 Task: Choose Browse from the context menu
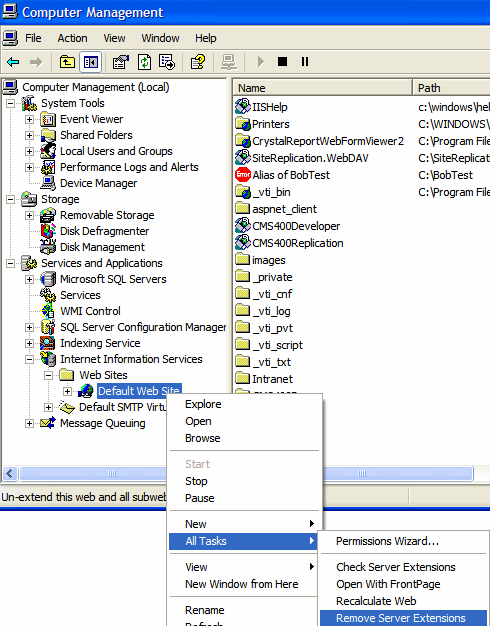click(244, 438)
